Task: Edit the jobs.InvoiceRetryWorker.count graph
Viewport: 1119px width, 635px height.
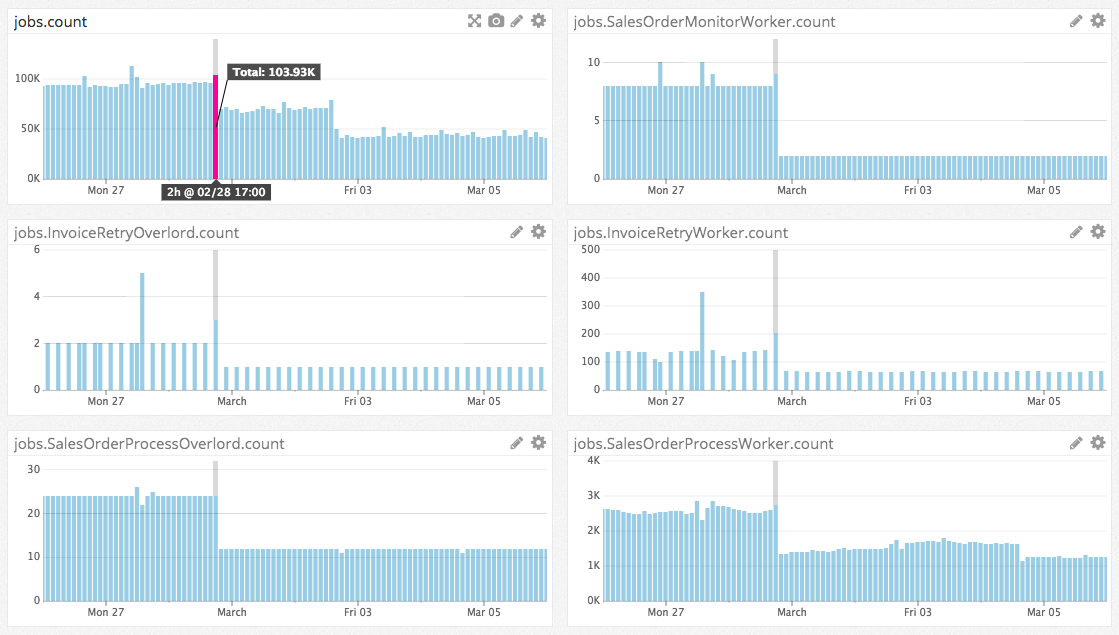Action: (1076, 232)
